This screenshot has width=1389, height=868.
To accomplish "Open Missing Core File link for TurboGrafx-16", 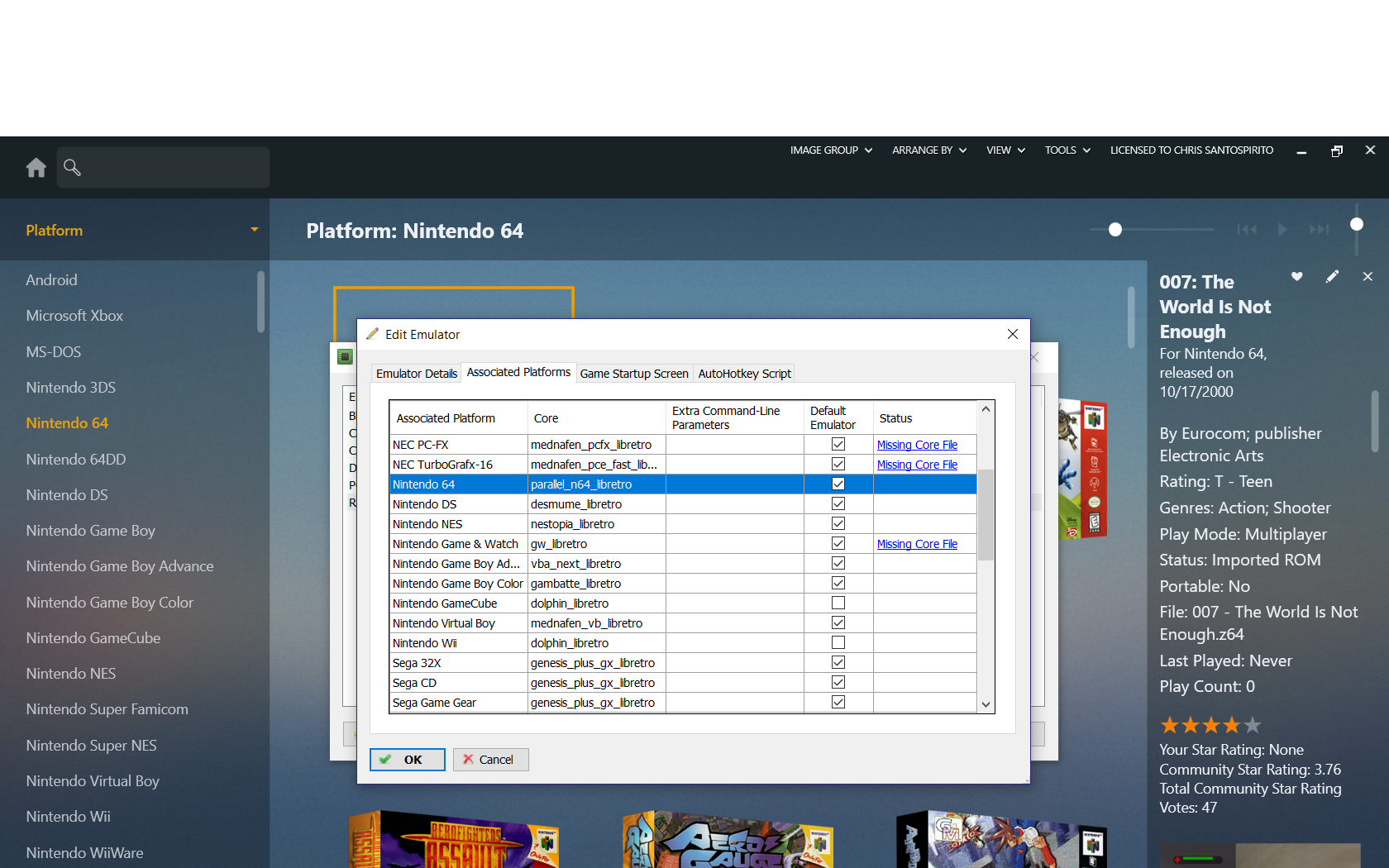I will [917, 465].
